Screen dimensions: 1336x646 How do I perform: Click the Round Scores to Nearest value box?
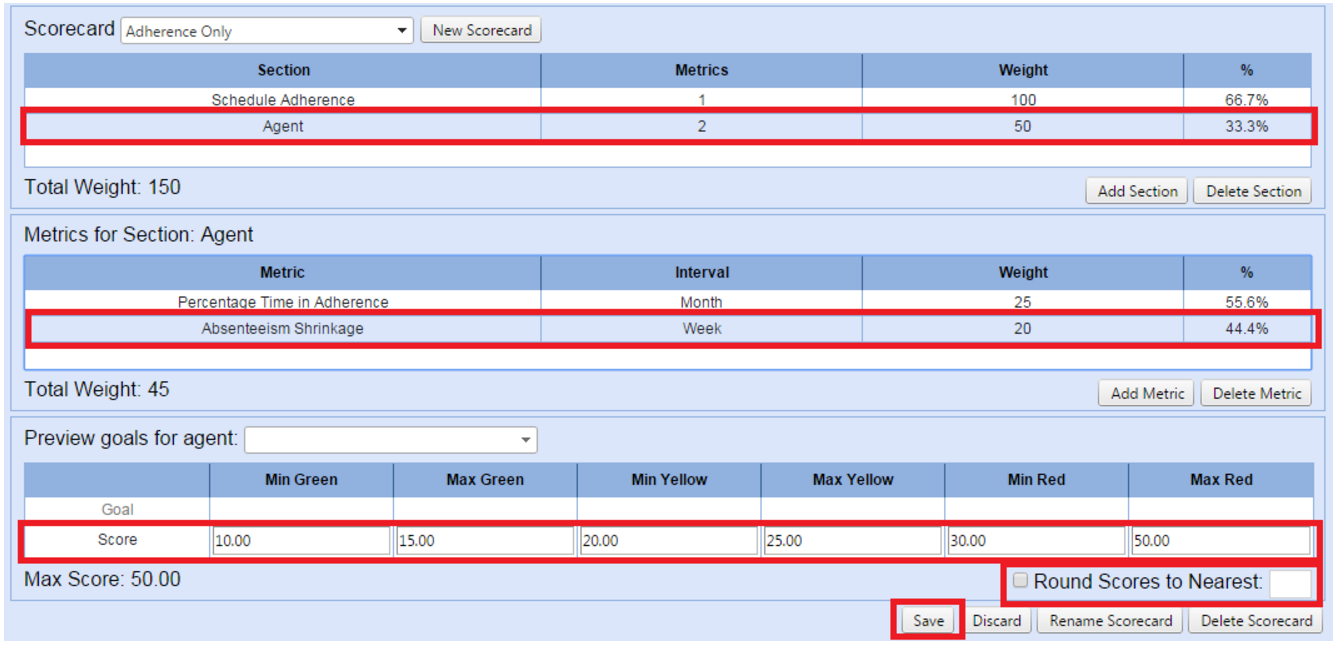[x=1290, y=583]
